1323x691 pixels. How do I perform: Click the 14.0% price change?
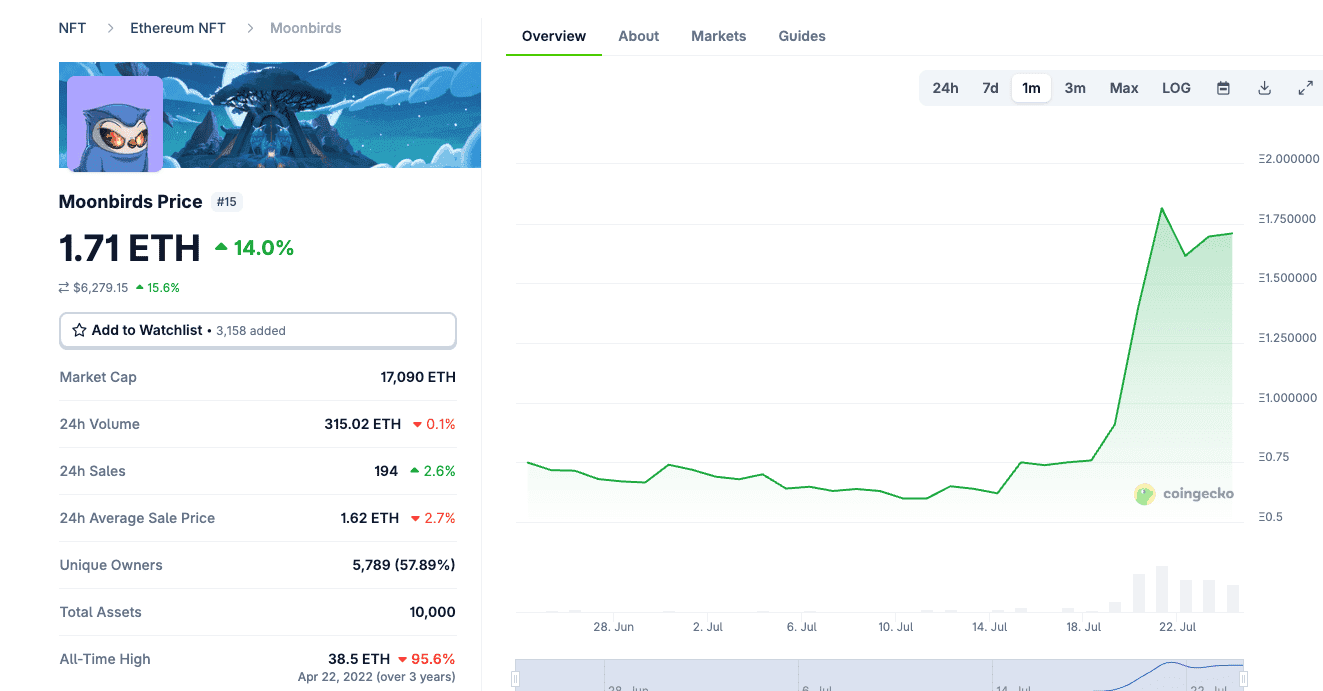coord(255,248)
